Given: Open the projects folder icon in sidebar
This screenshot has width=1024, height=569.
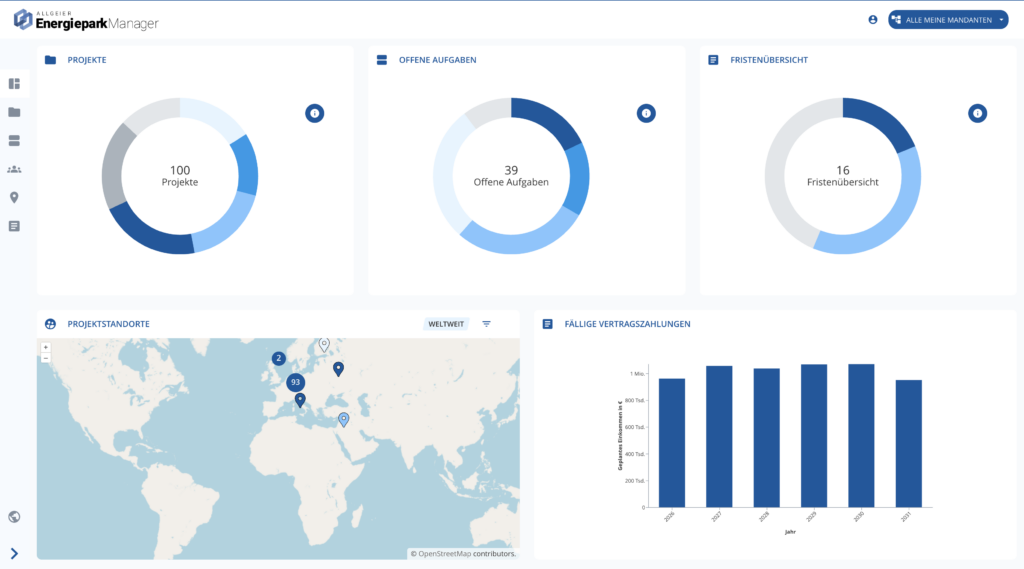Looking at the screenshot, I should (x=14, y=112).
